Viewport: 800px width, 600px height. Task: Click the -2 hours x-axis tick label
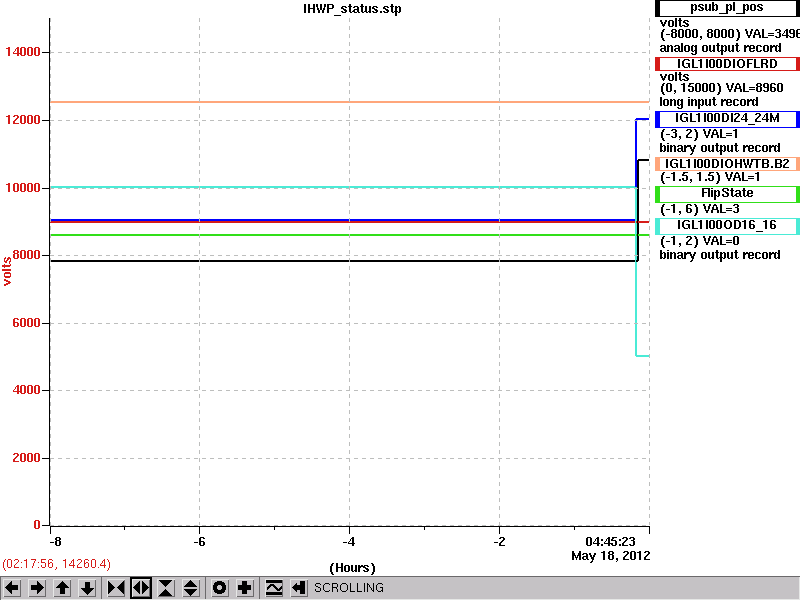coord(499,542)
